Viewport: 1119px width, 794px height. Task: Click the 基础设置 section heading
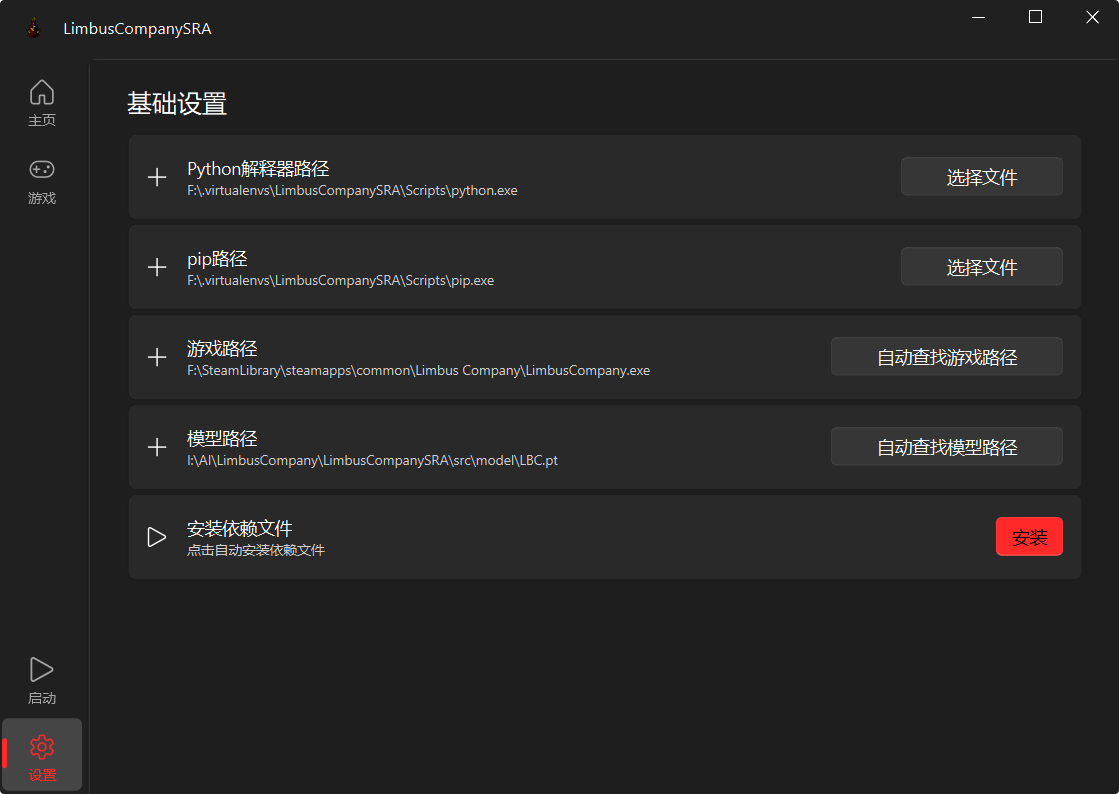click(x=177, y=104)
